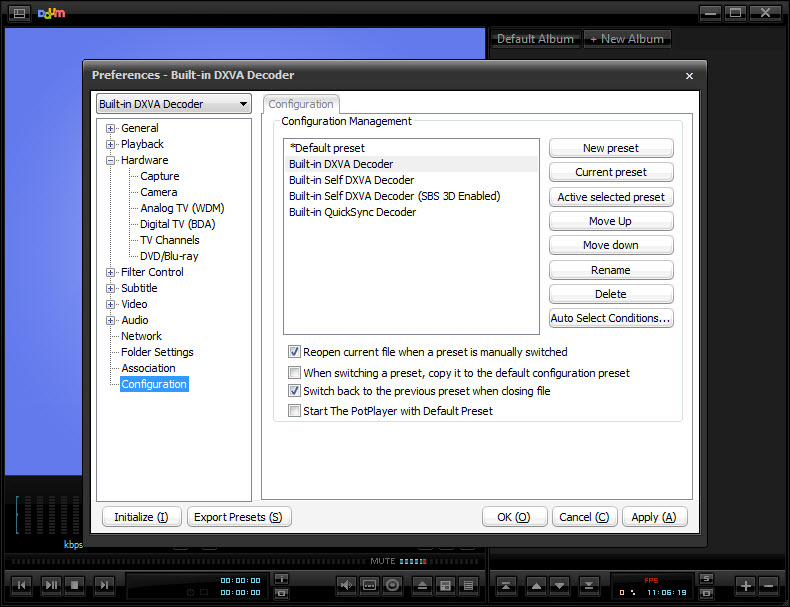Click the previous track button in player
This screenshot has width=790, height=607.
(x=22, y=585)
